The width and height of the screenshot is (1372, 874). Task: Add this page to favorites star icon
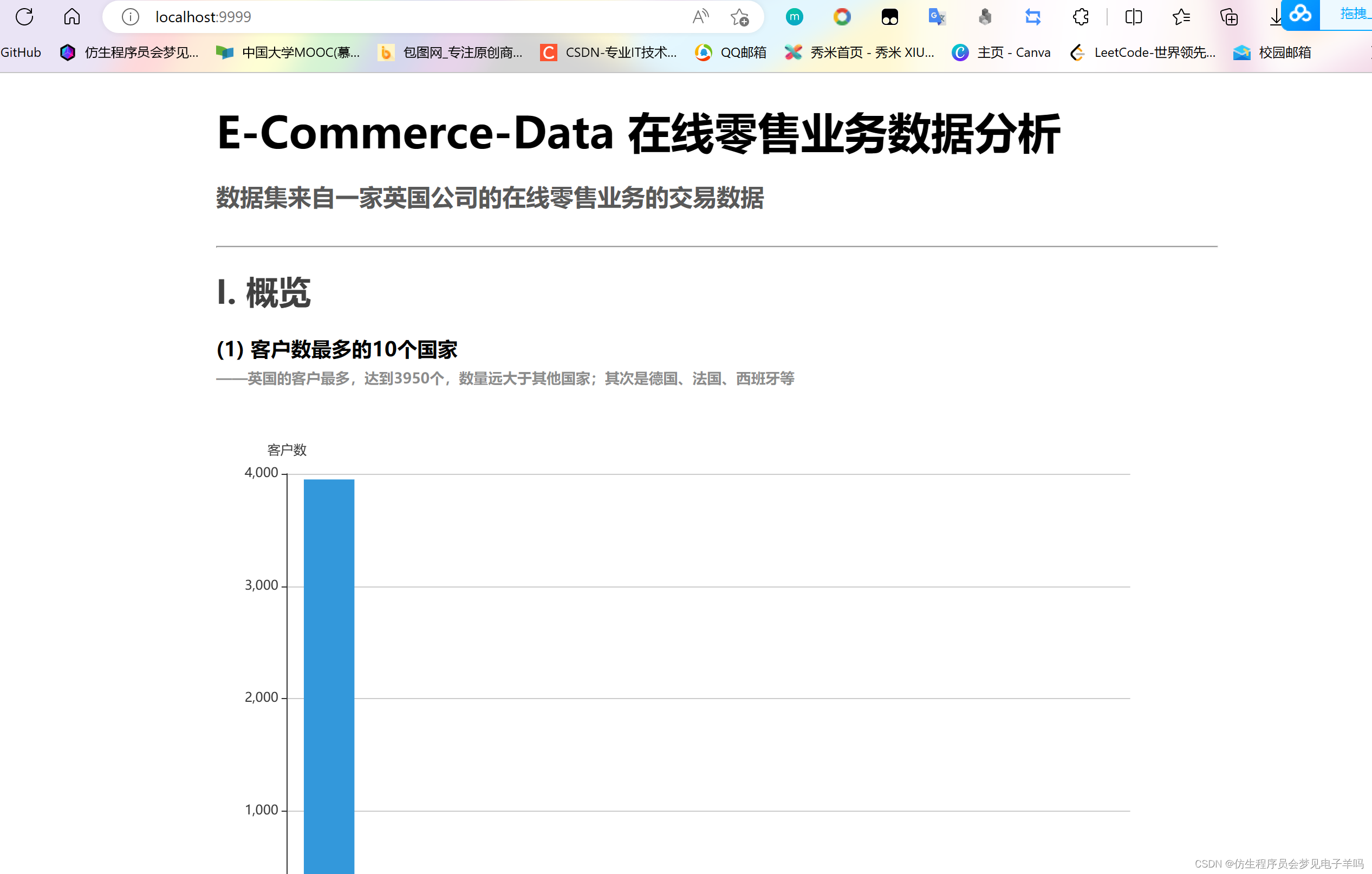click(x=739, y=17)
